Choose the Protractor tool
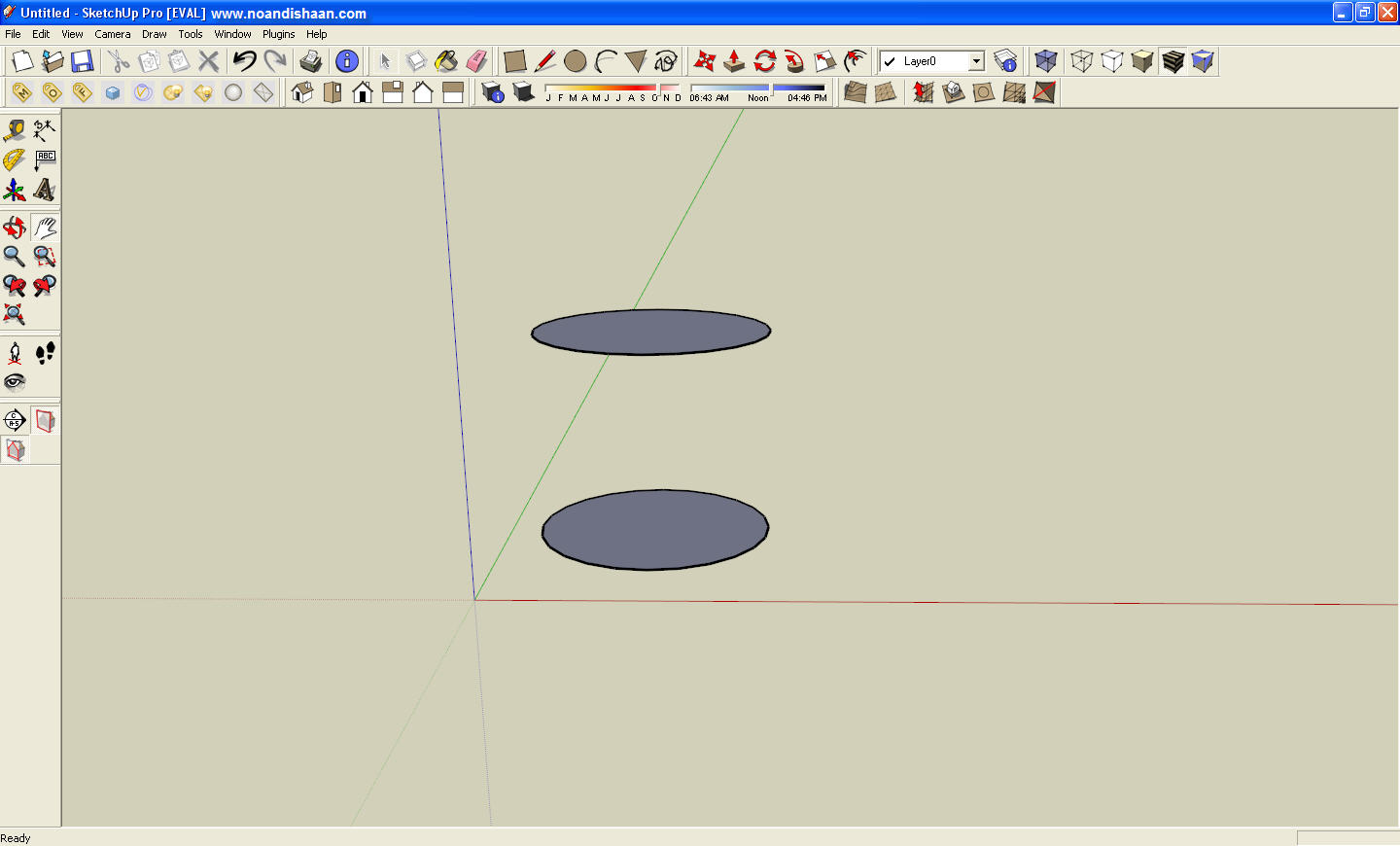This screenshot has height=846, width=1400. click(x=15, y=159)
